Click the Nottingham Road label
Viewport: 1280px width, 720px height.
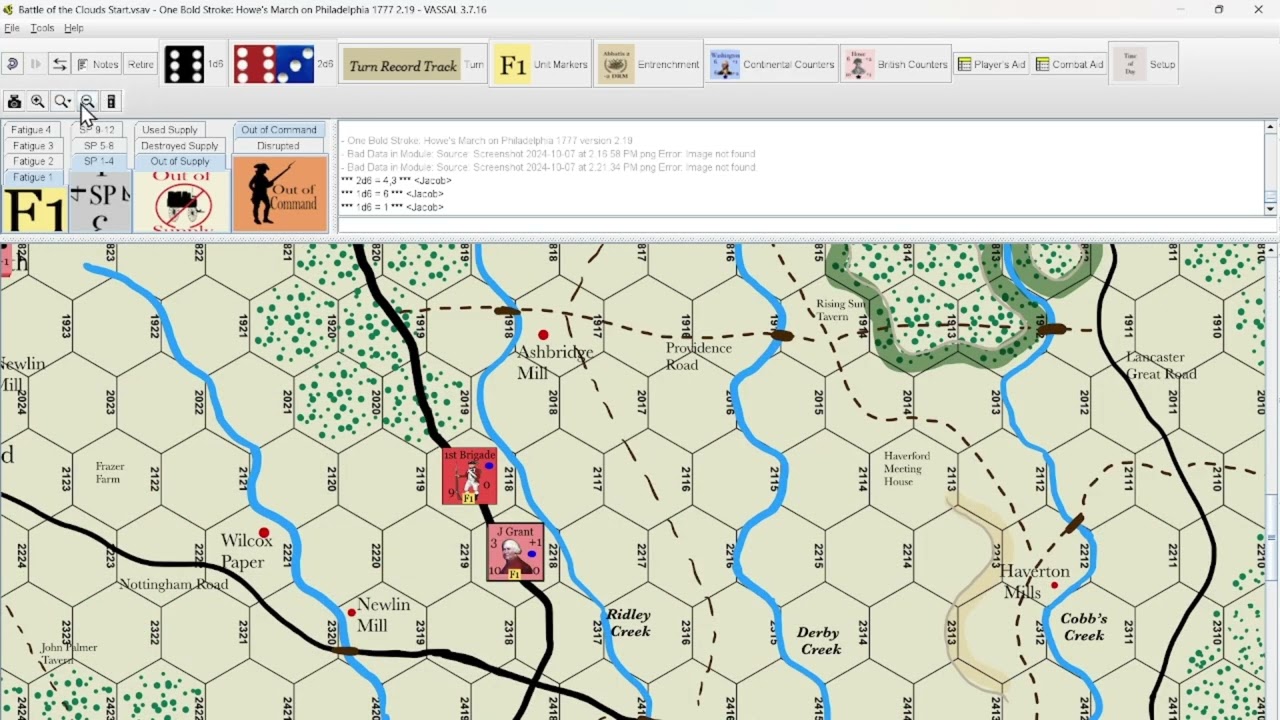(x=174, y=584)
